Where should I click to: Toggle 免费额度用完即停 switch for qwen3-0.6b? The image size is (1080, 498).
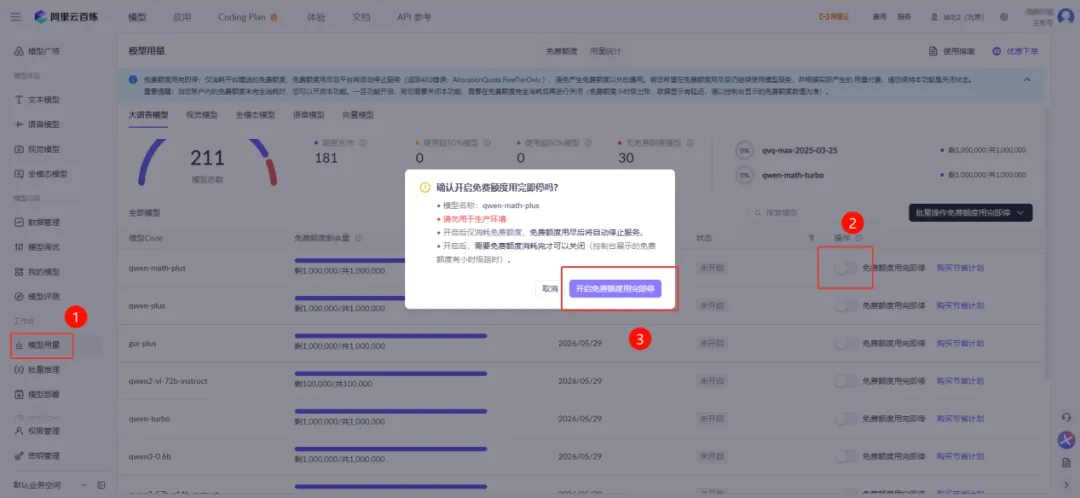coord(847,456)
